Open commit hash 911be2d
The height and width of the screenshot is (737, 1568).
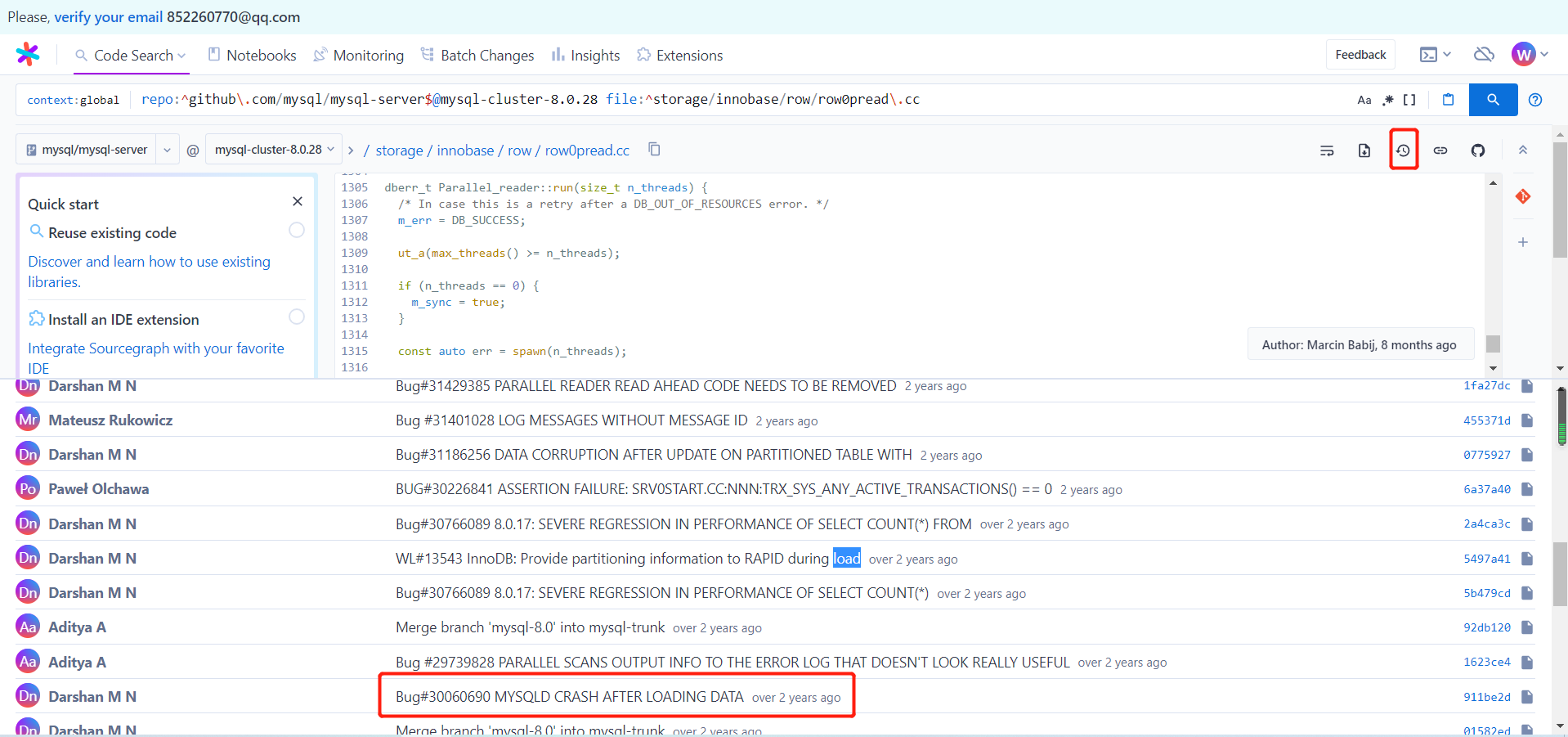click(1487, 697)
